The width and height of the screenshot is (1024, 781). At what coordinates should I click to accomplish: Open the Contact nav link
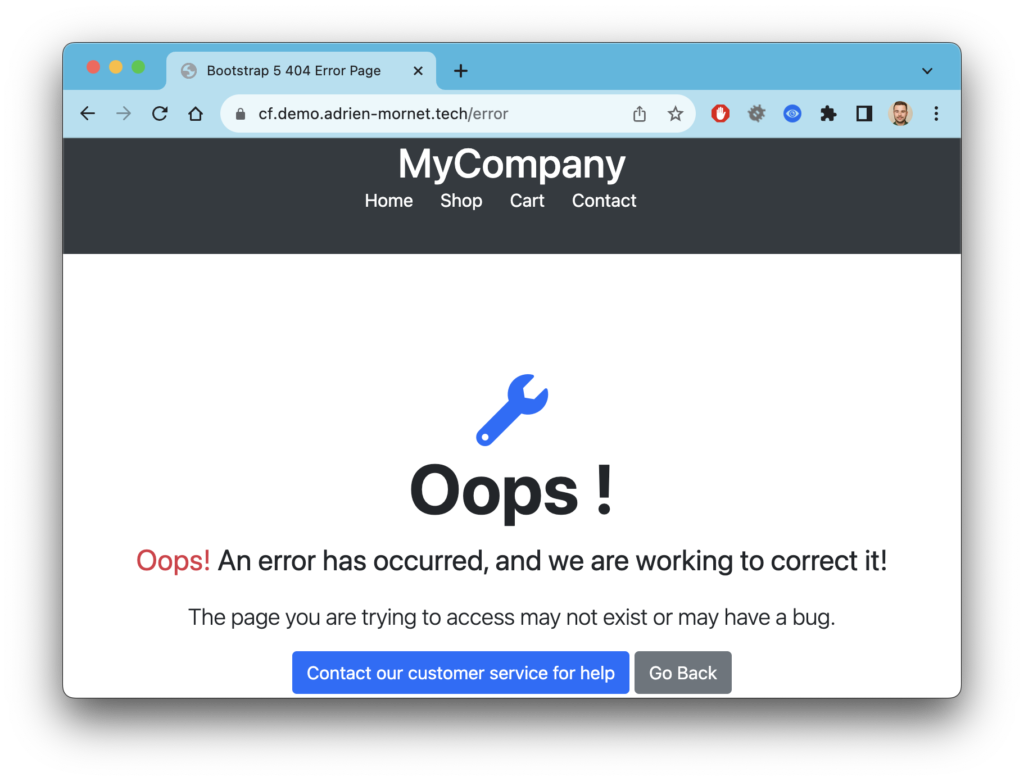tap(604, 200)
